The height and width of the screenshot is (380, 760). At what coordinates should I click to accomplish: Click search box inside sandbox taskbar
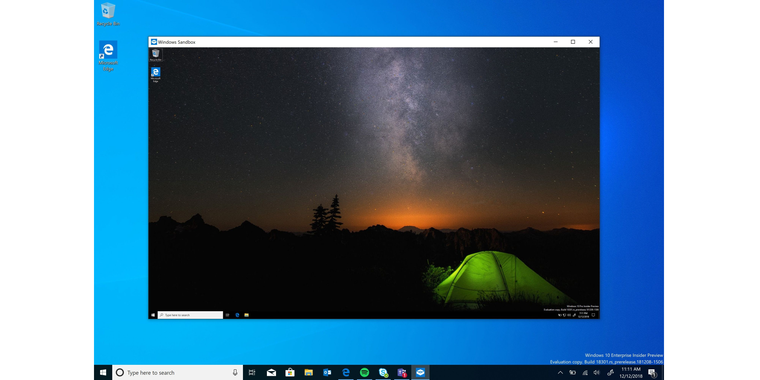[190, 315]
